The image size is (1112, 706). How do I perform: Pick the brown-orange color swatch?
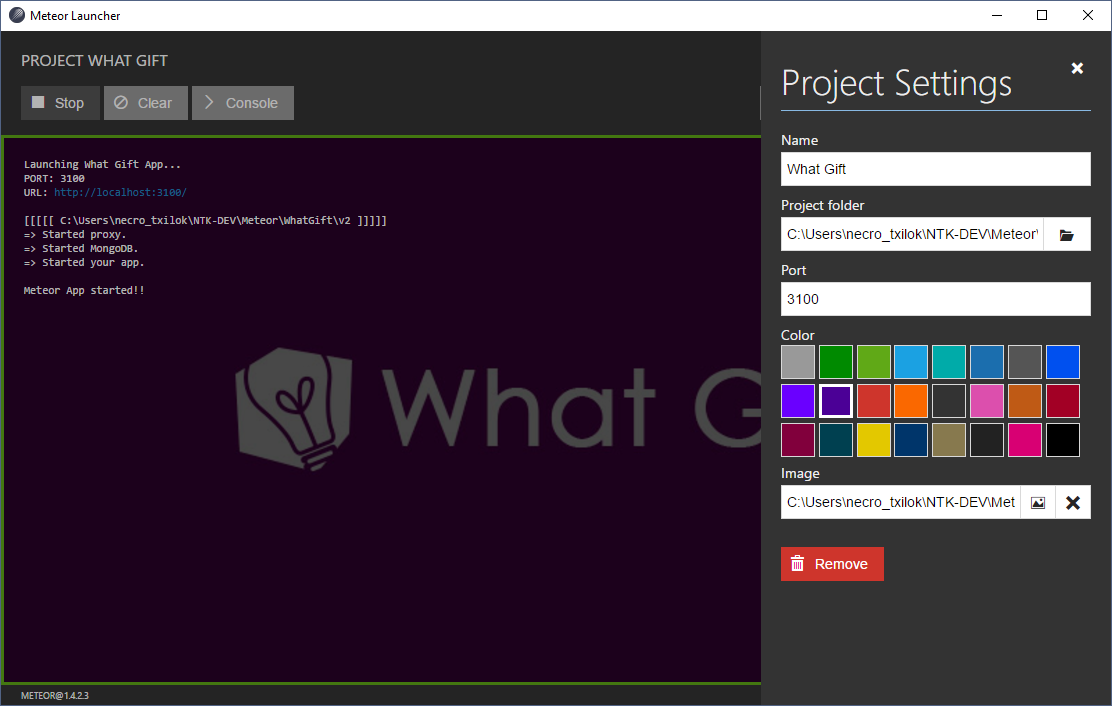[x=1025, y=400]
